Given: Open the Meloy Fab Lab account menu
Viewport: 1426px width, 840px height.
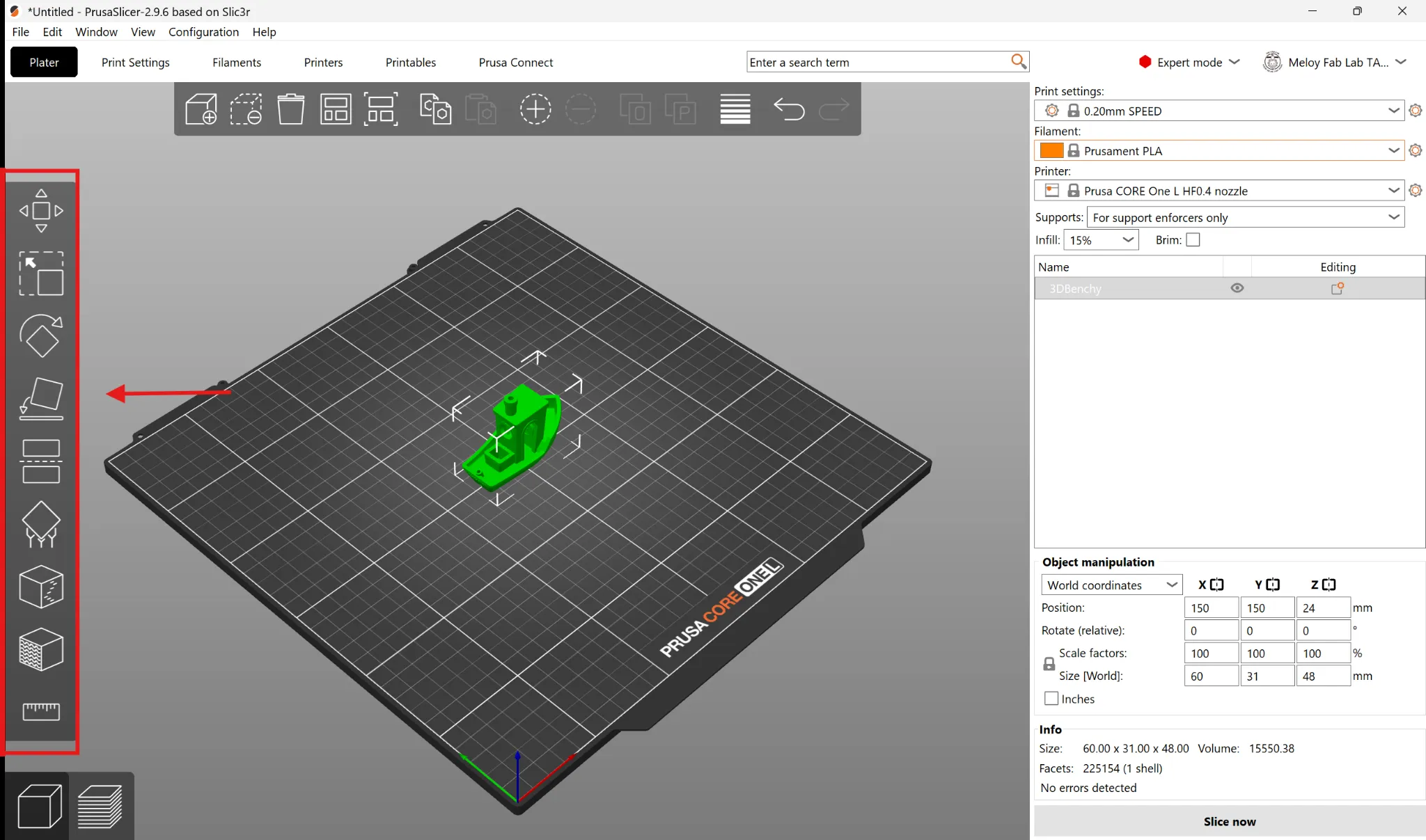Looking at the screenshot, I should coord(1335,62).
